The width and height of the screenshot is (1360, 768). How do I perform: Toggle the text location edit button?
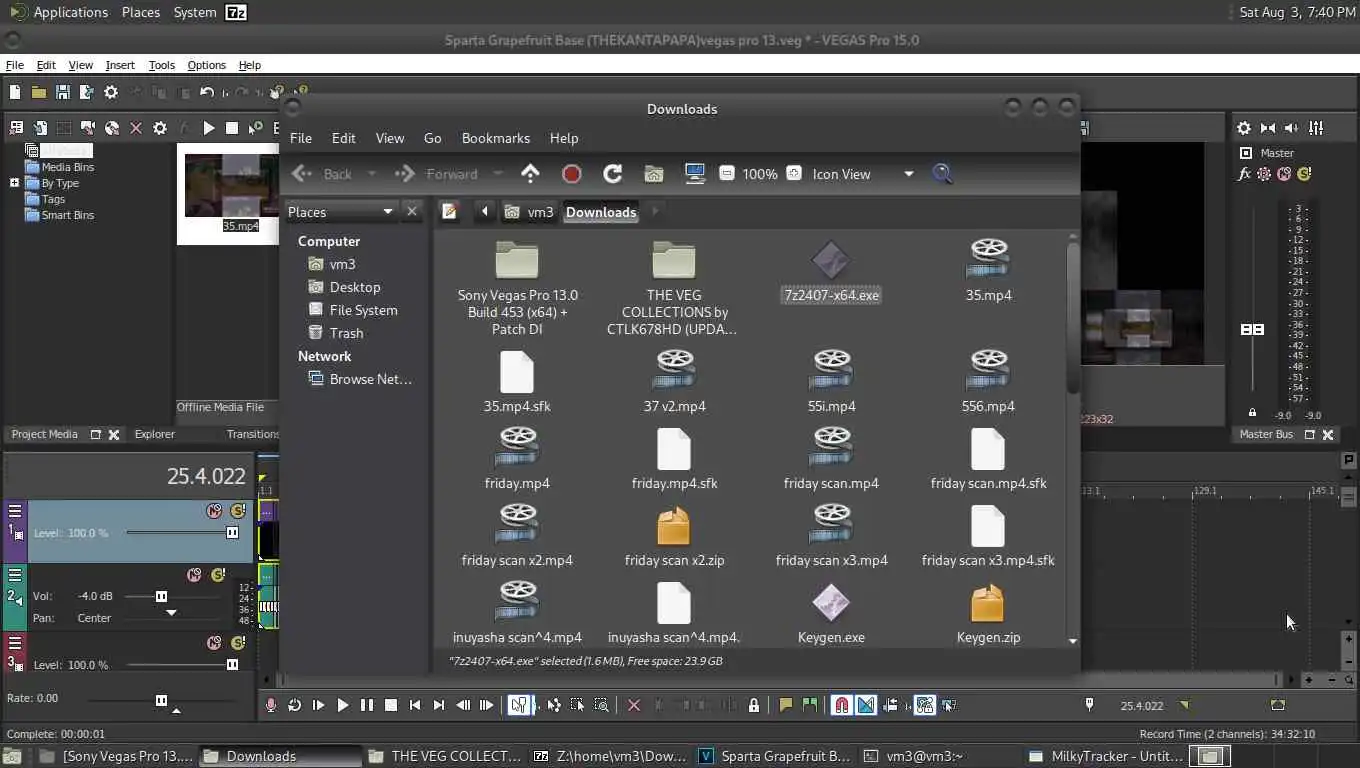click(x=450, y=212)
